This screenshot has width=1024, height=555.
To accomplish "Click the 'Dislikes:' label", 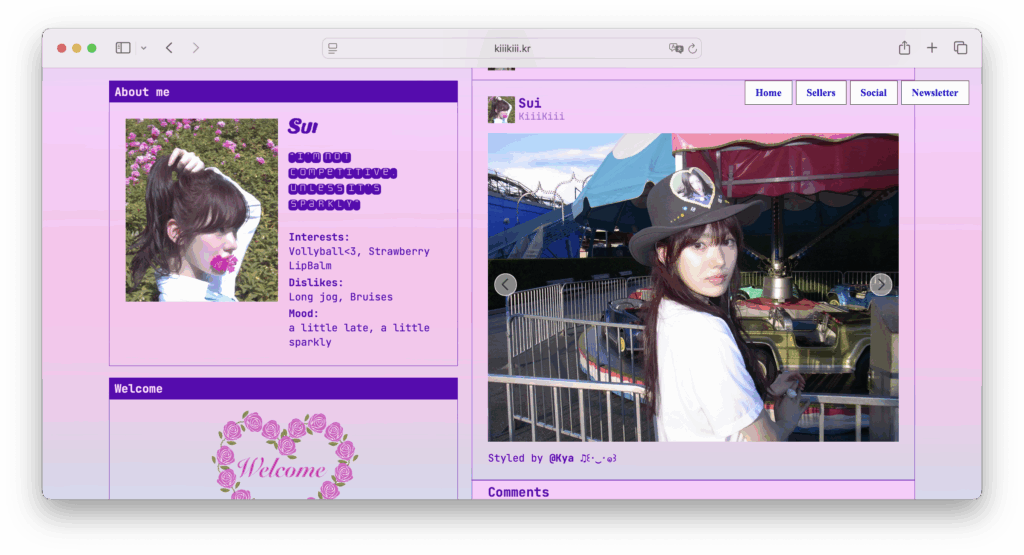I will point(316,283).
